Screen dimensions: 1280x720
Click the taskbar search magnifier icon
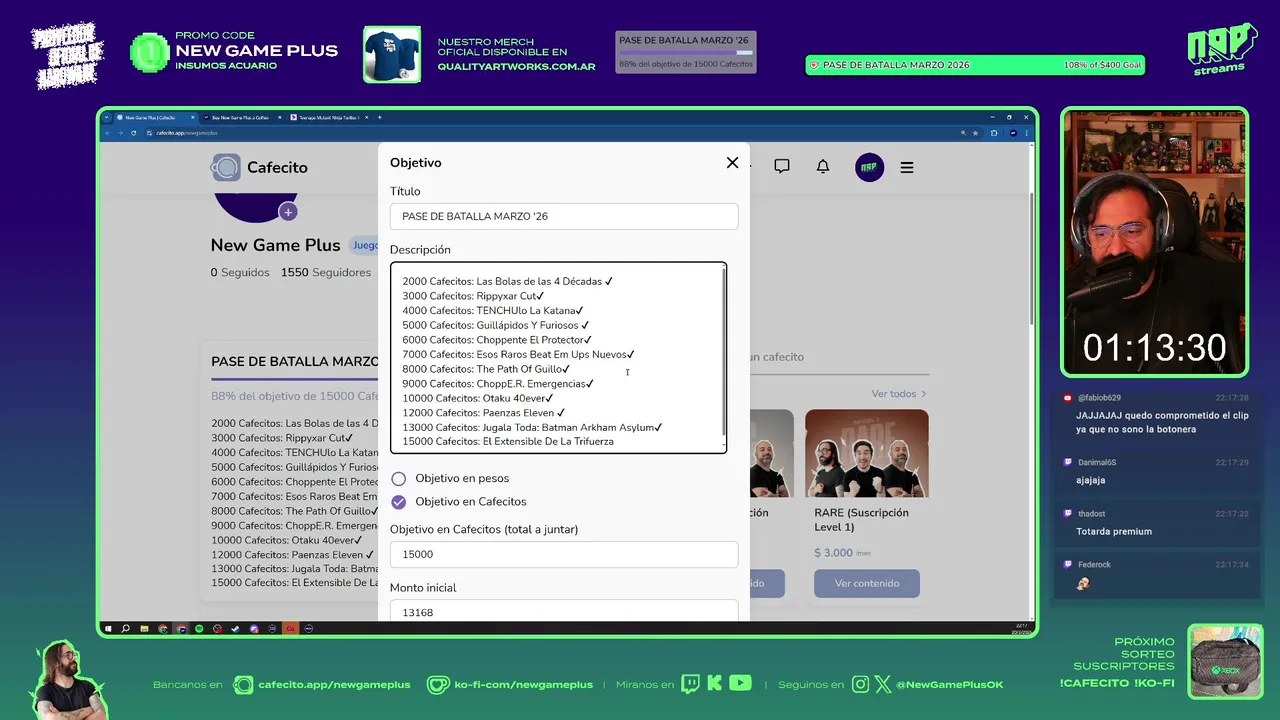[126, 629]
